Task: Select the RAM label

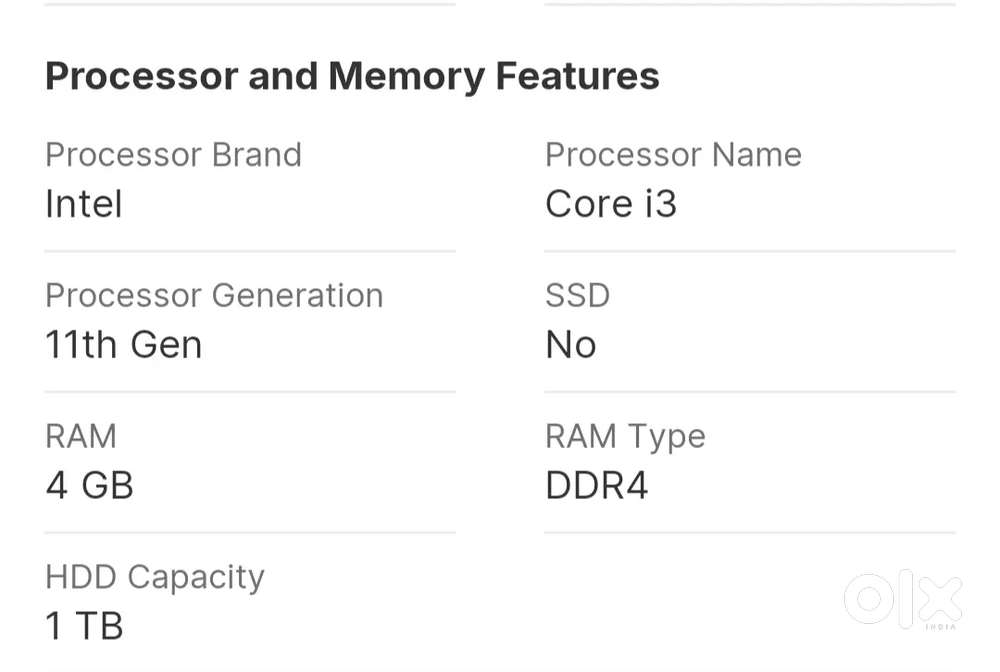Action: click(x=81, y=436)
